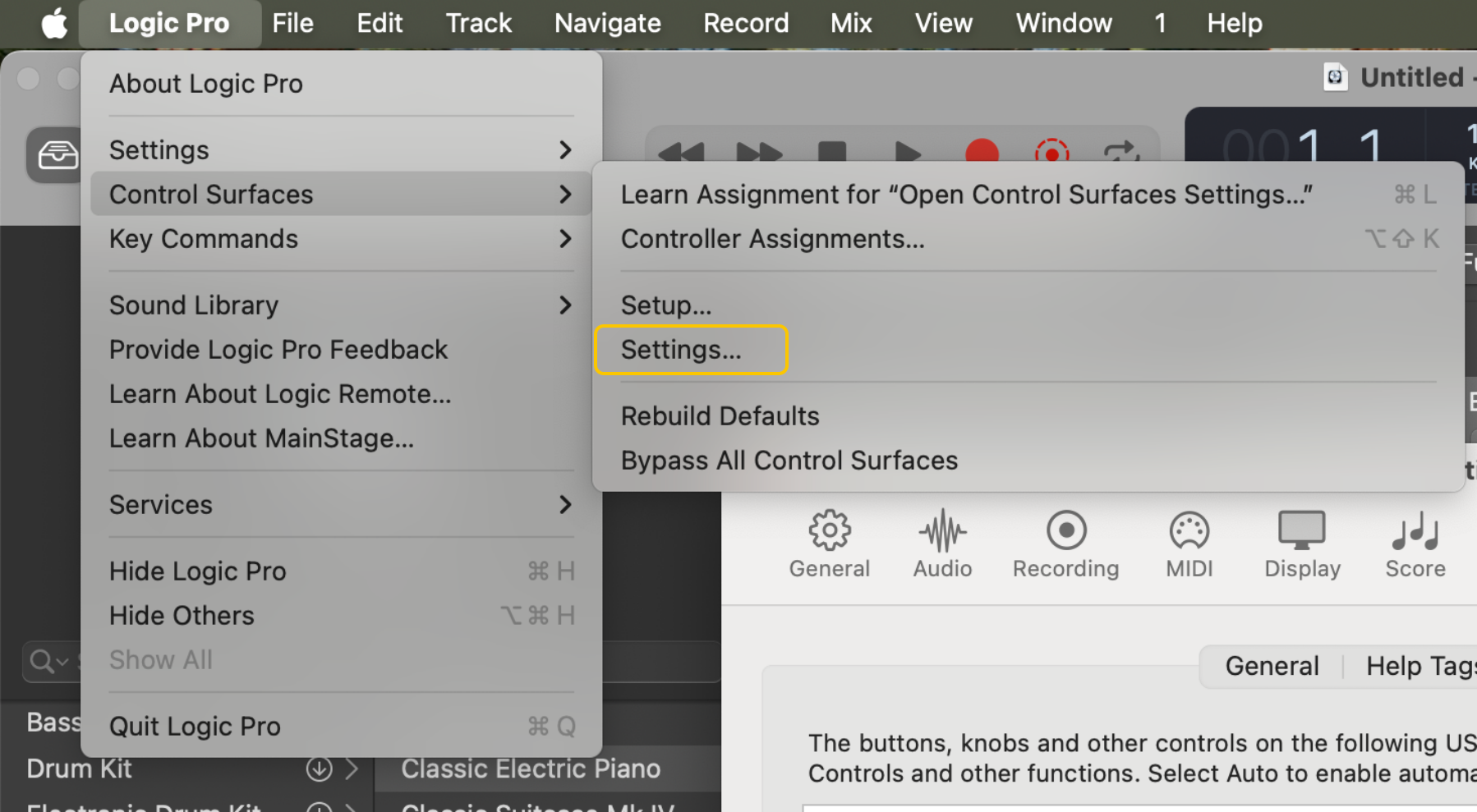The width and height of the screenshot is (1477, 812).
Task: Open the File menu
Action: [x=292, y=23]
